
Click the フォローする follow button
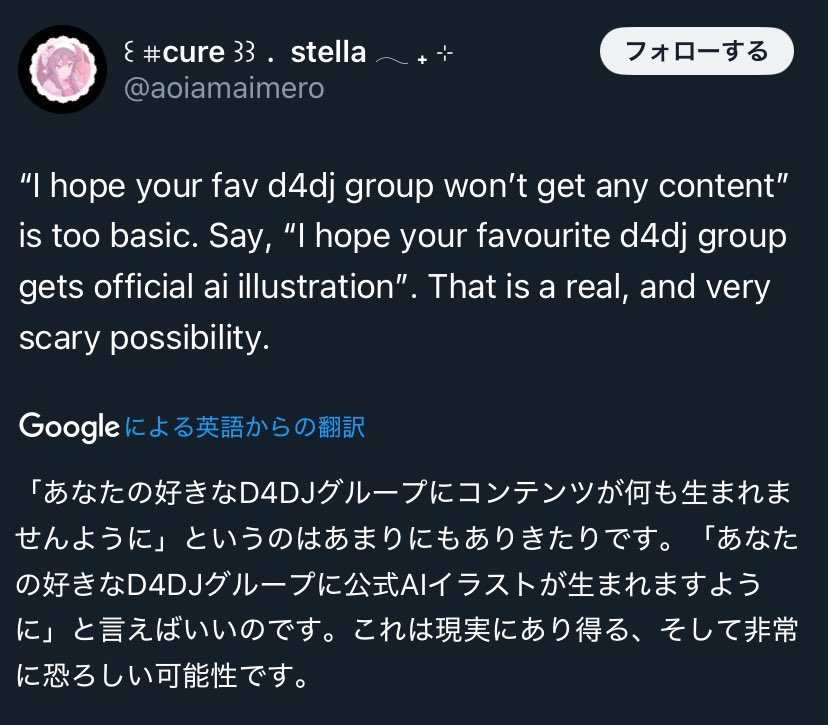coord(697,51)
